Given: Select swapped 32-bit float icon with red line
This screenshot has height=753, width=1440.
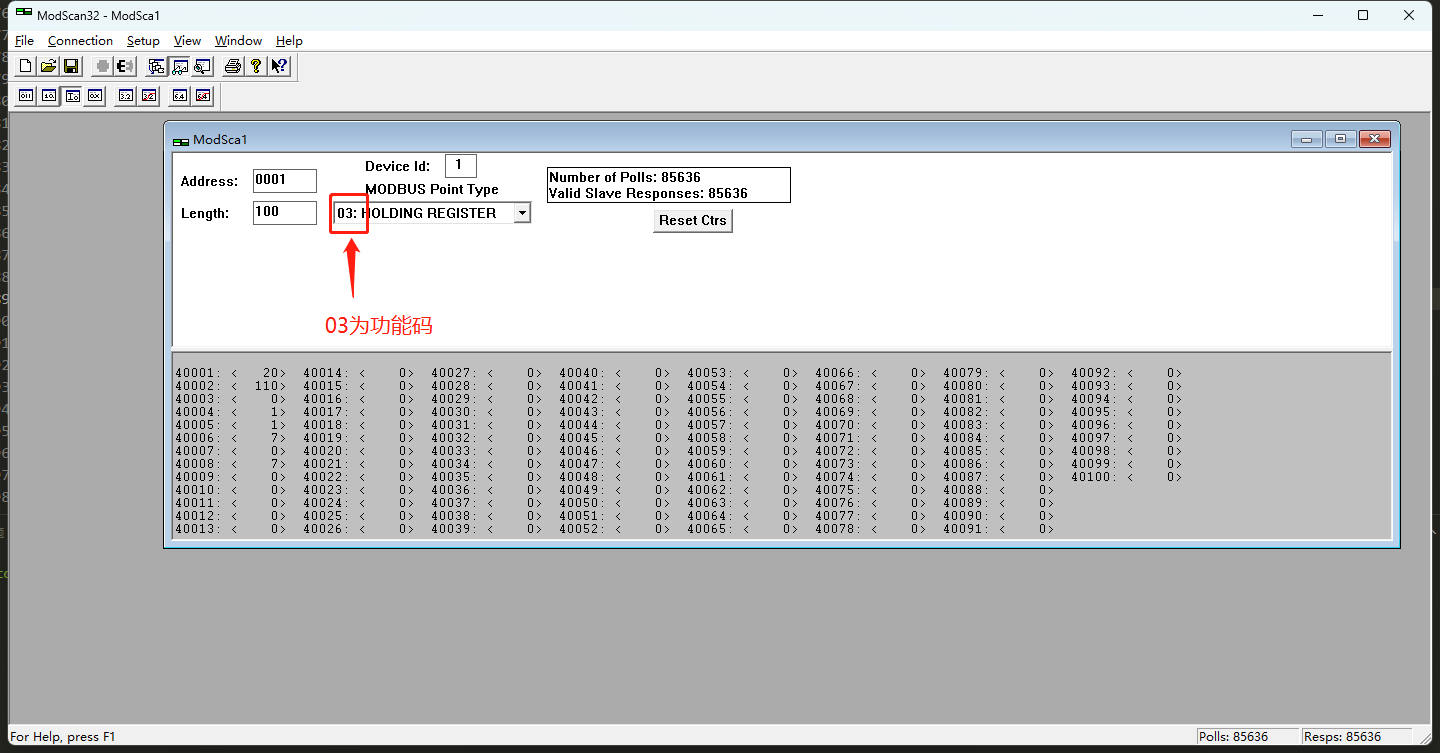Looking at the screenshot, I should click(149, 96).
